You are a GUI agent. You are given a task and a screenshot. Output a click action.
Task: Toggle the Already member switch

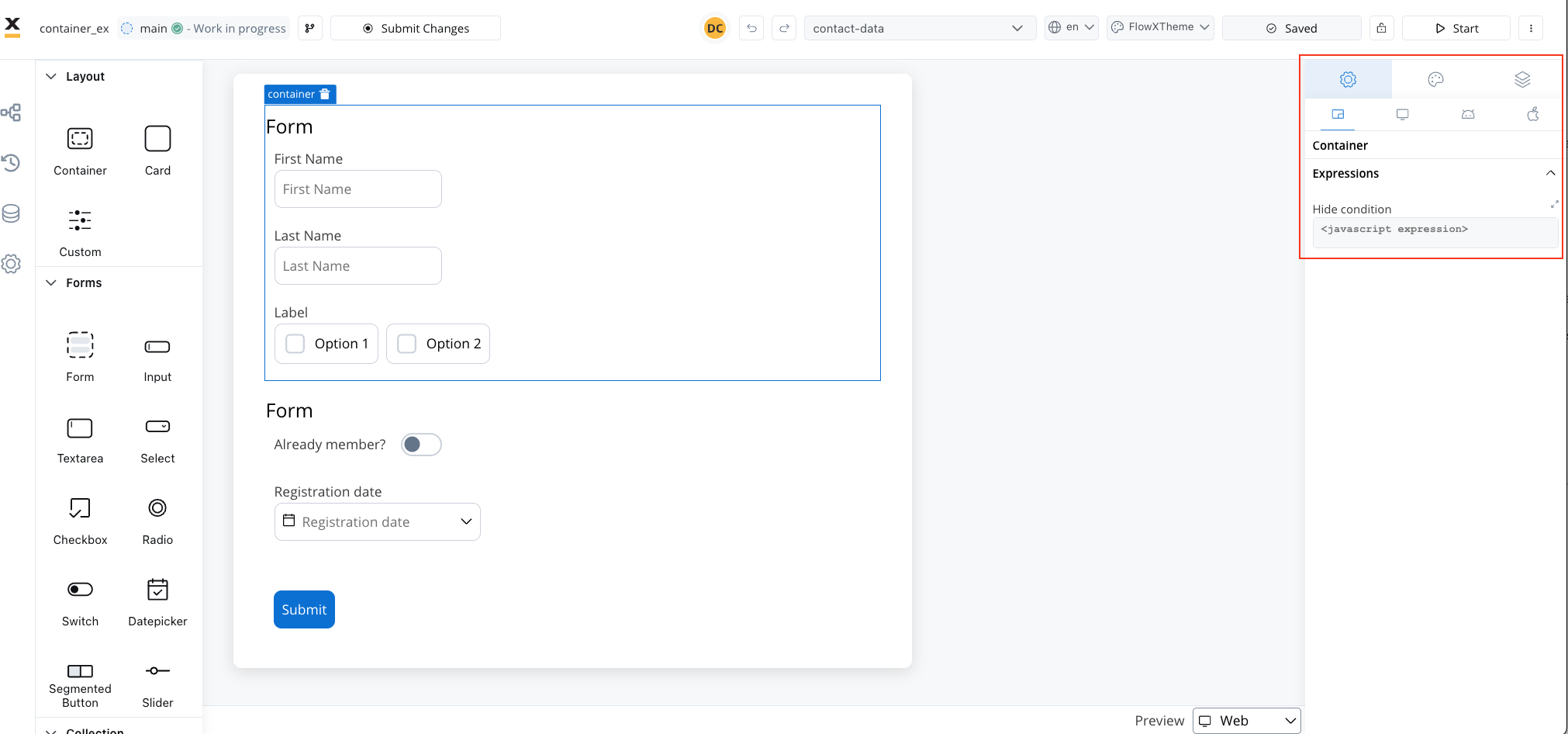click(x=421, y=445)
